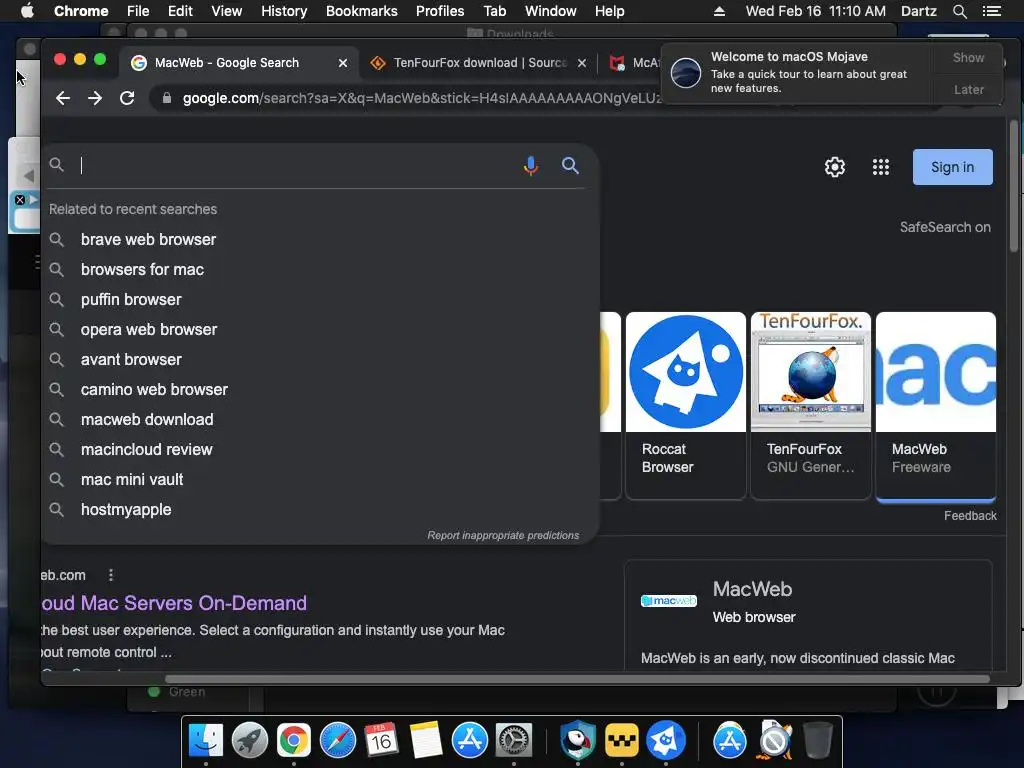Image resolution: width=1024 pixels, height=768 pixels.
Task: Open Trash in the Dock
Action: [x=818, y=741]
